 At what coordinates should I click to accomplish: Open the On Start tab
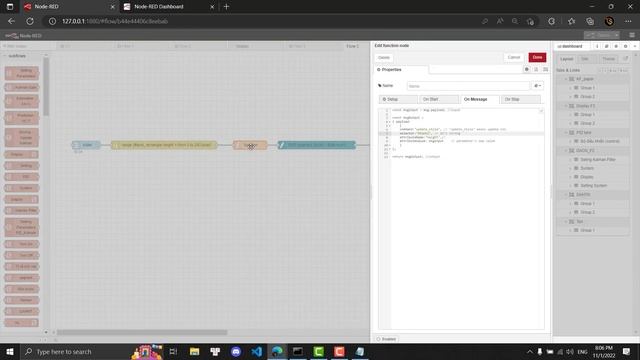point(439,99)
